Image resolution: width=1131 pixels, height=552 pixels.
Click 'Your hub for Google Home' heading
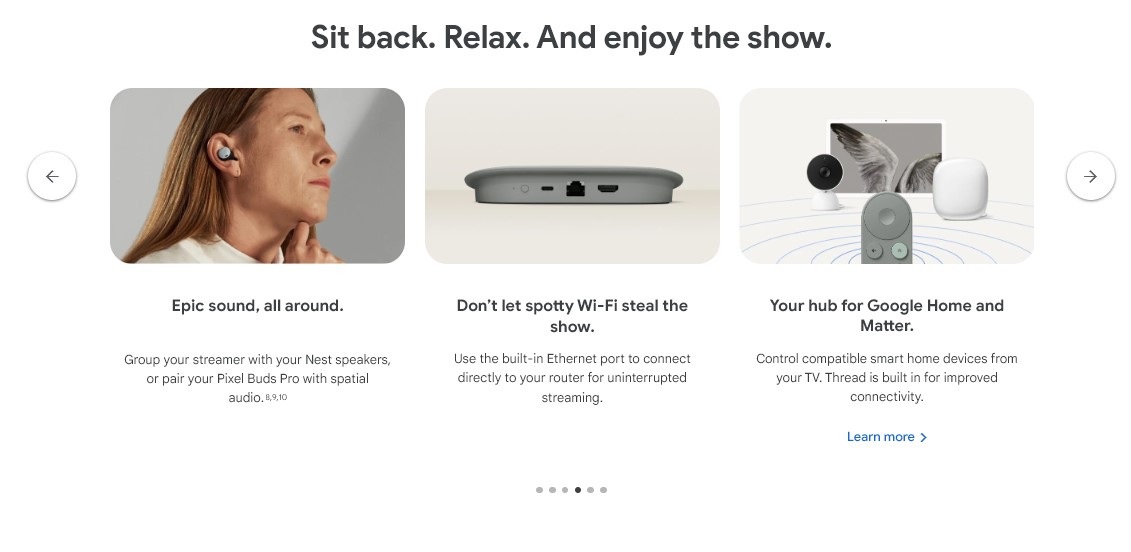click(886, 315)
